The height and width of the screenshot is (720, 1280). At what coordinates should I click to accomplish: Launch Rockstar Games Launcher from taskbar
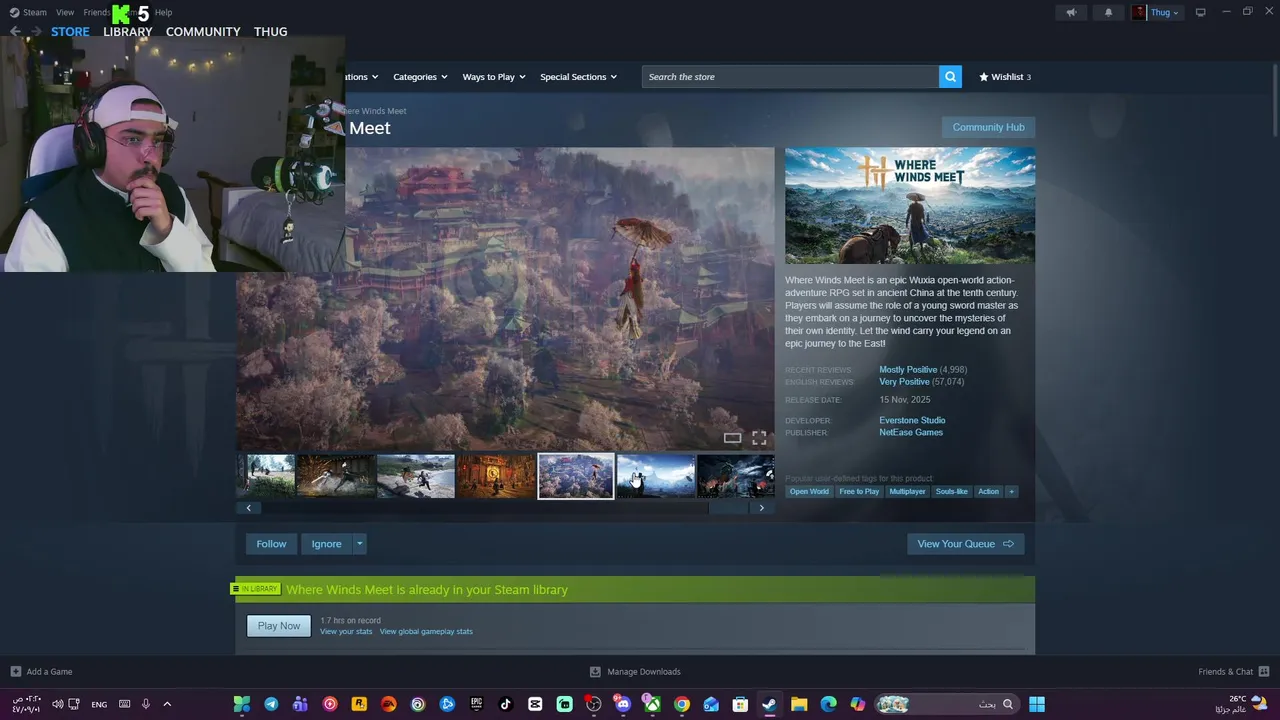(359, 704)
